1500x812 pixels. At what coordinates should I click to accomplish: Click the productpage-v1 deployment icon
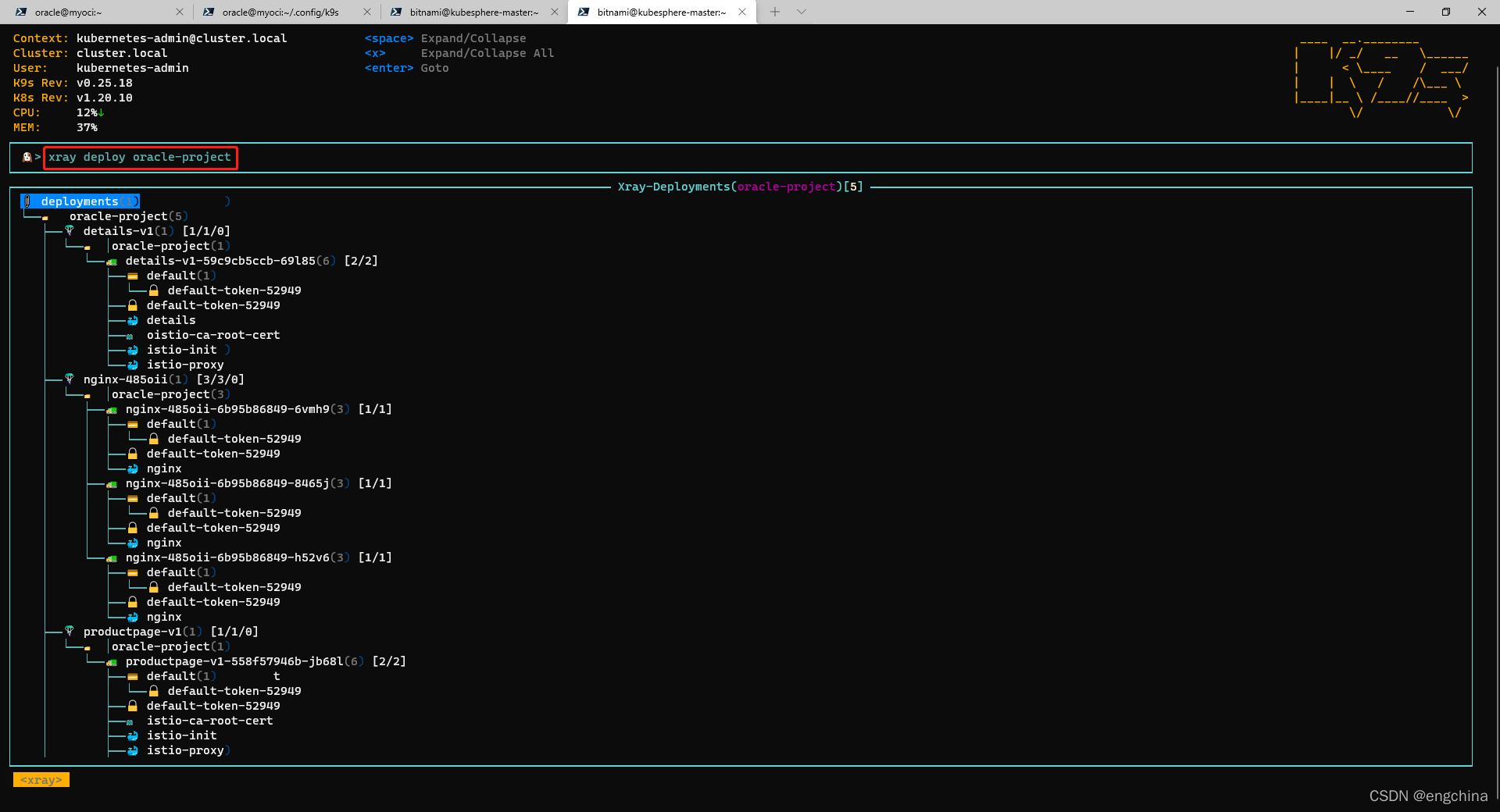click(70, 632)
